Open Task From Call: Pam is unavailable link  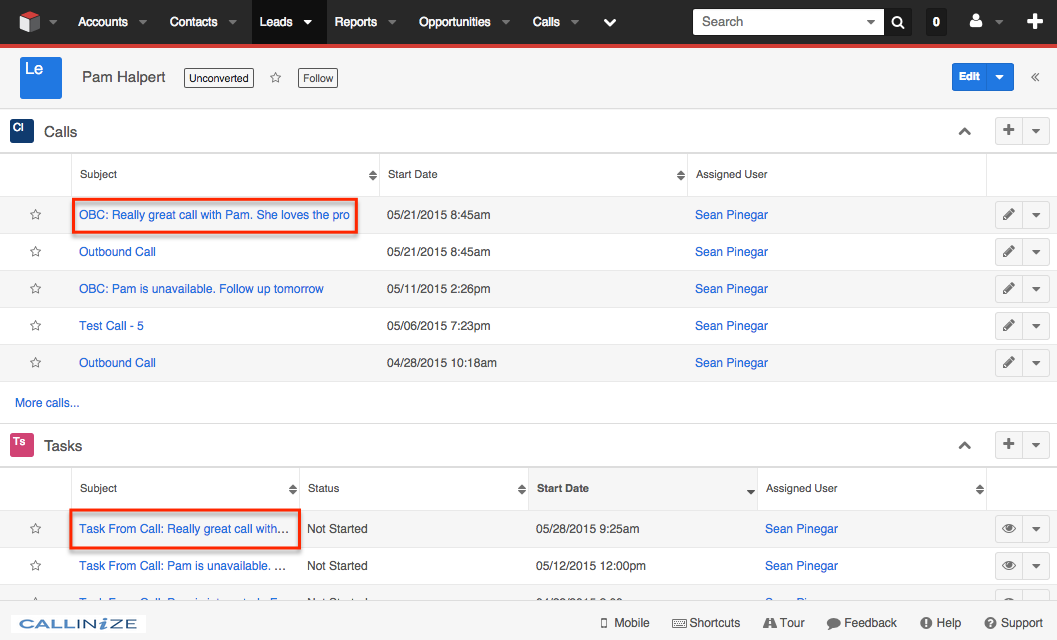pos(183,566)
